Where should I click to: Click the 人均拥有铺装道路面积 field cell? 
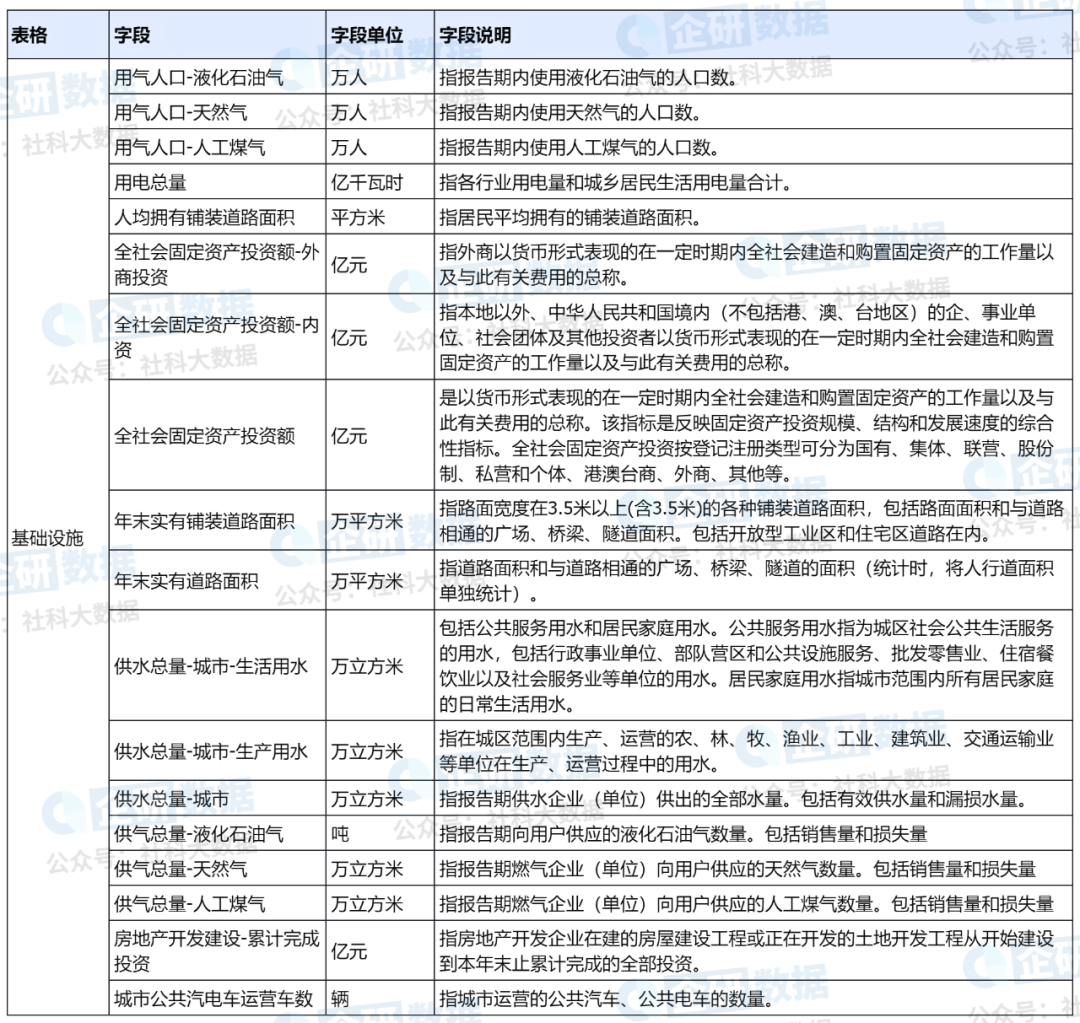pos(217,217)
